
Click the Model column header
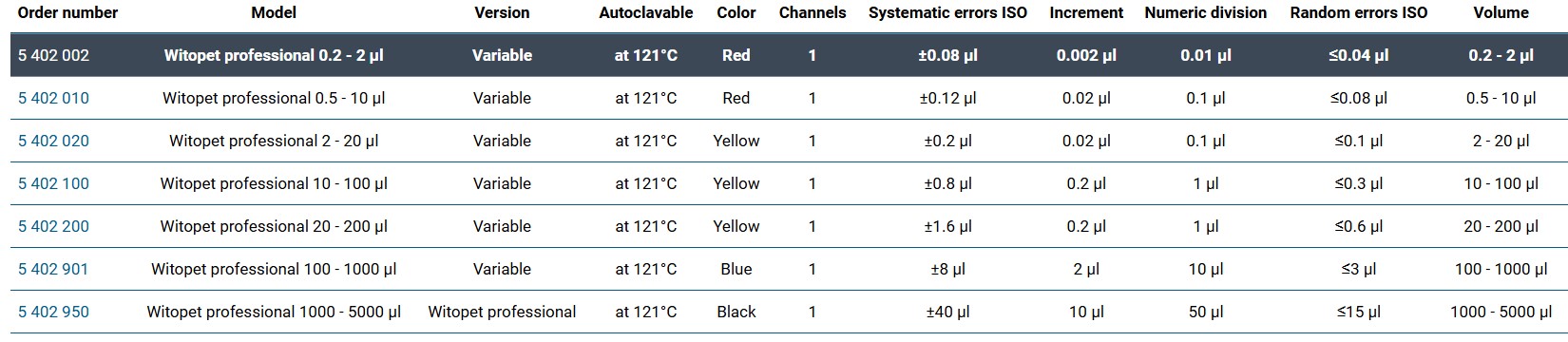click(x=274, y=12)
